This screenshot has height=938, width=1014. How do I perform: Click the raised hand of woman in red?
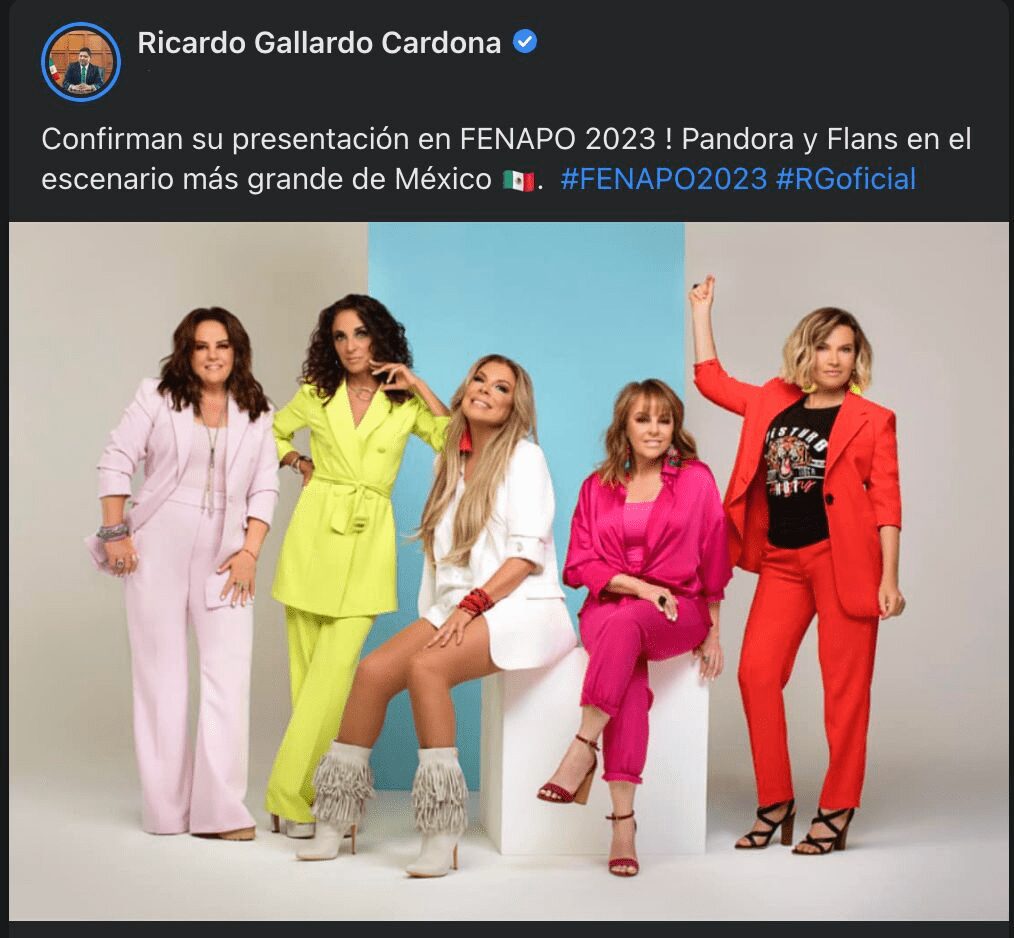point(702,289)
